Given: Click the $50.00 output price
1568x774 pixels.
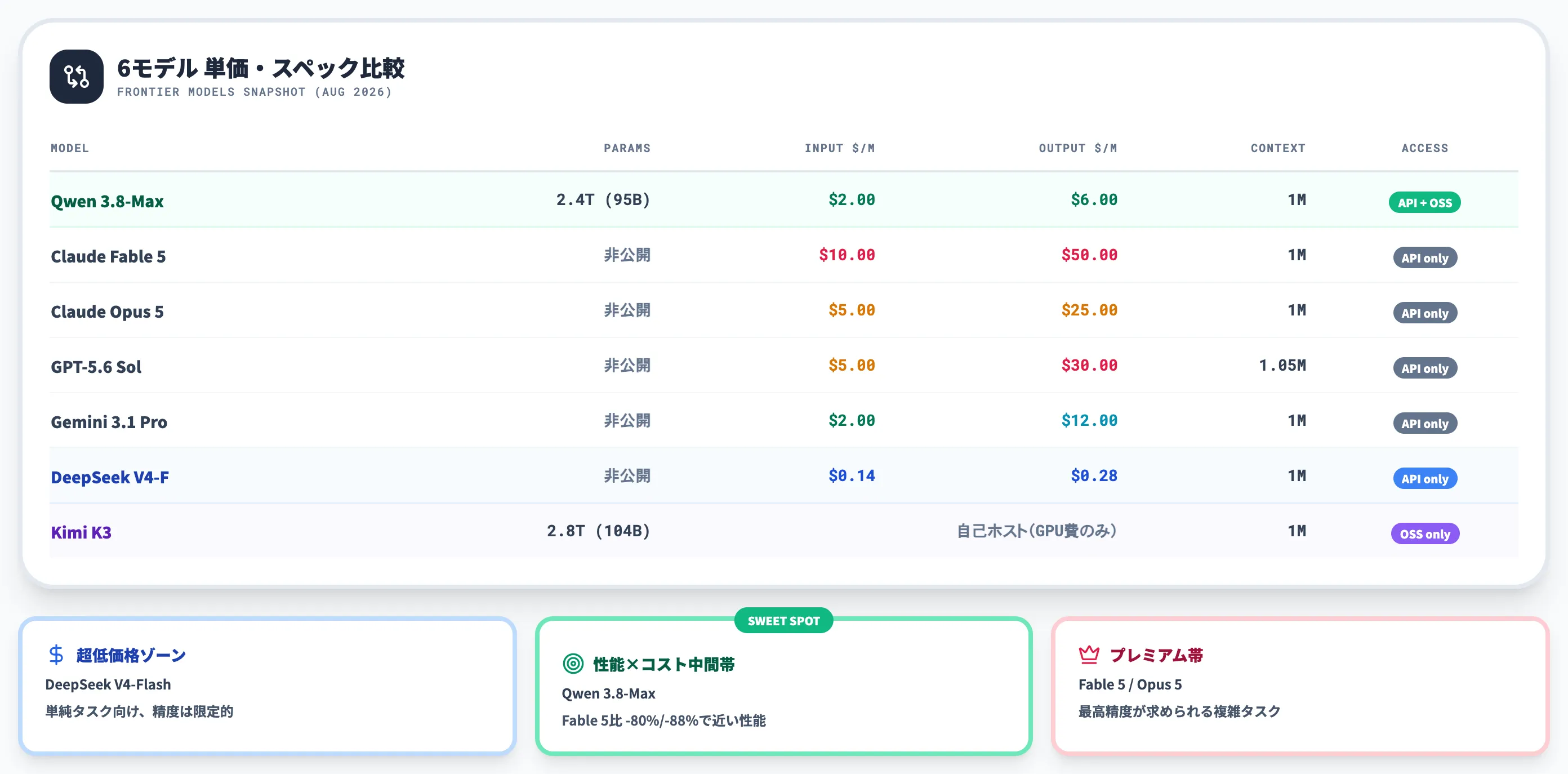Looking at the screenshot, I should (1089, 255).
